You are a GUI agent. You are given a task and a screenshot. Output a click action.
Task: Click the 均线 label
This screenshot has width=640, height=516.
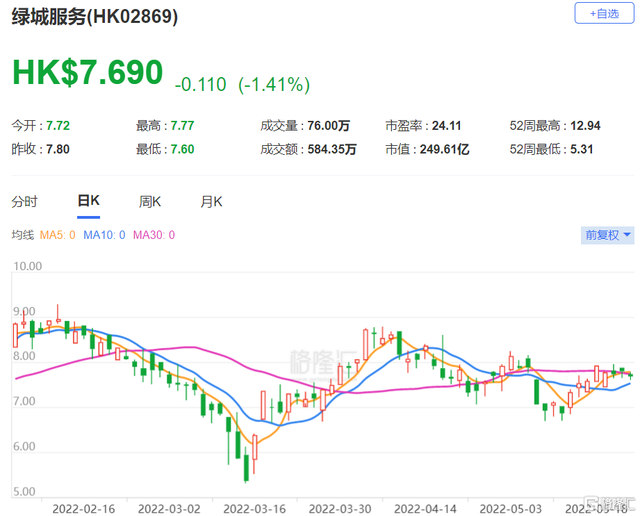click(x=22, y=235)
